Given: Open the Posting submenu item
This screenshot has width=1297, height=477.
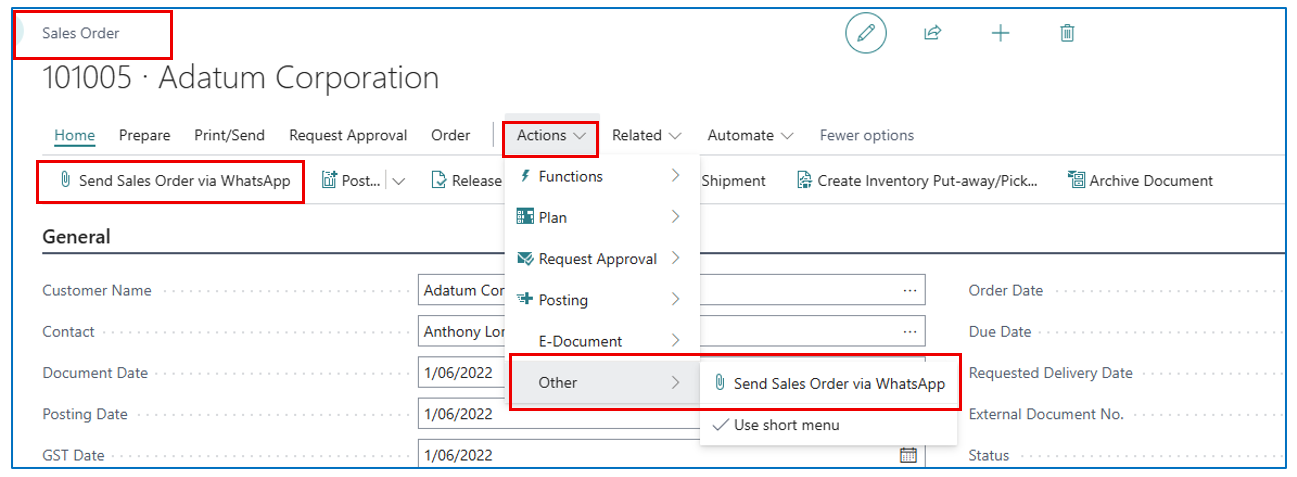Looking at the screenshot, I should point(598,300).
